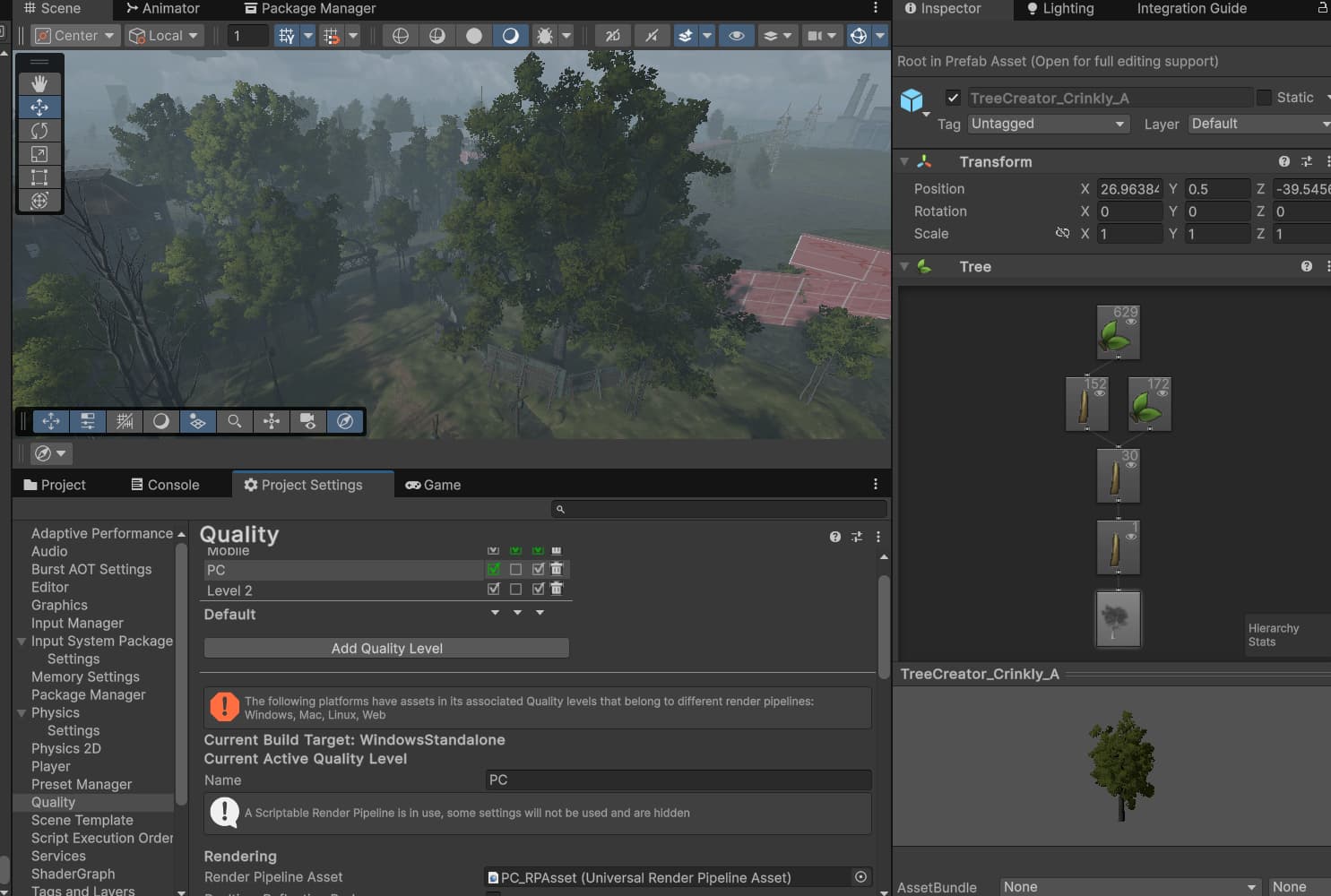Select the Rect tool in the left overlay
The image size is (1331, 896).
(39, 177)
